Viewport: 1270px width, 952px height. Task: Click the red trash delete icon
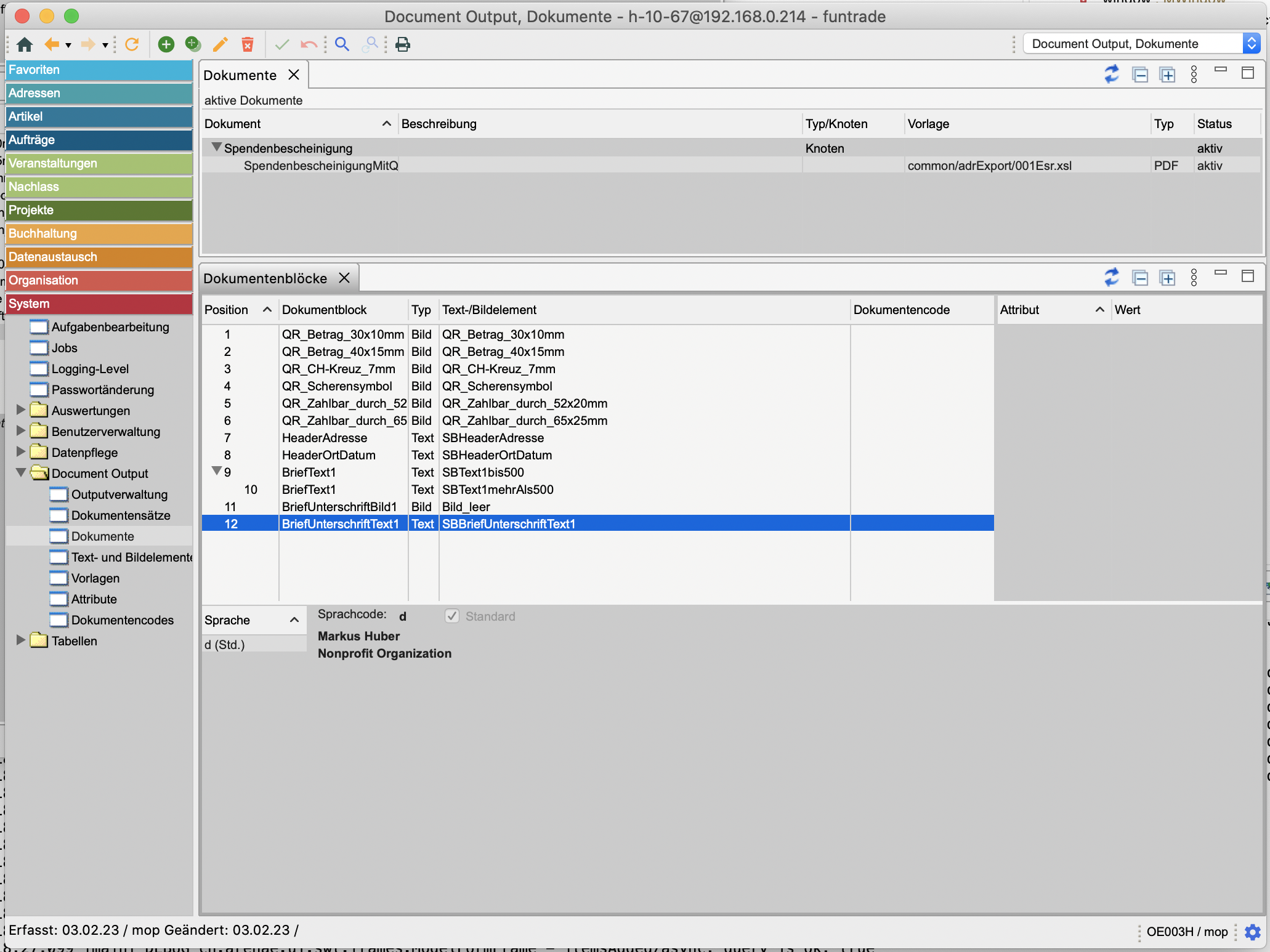tap(248, 44)
